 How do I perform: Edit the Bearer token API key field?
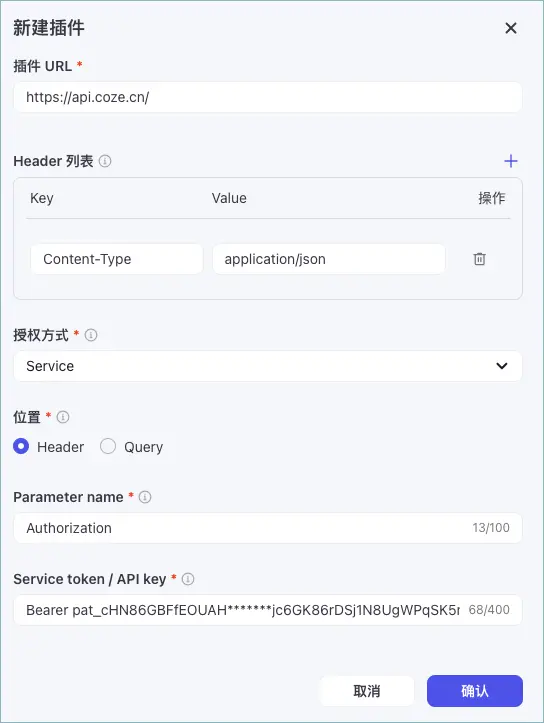click(x=268, y=610)
